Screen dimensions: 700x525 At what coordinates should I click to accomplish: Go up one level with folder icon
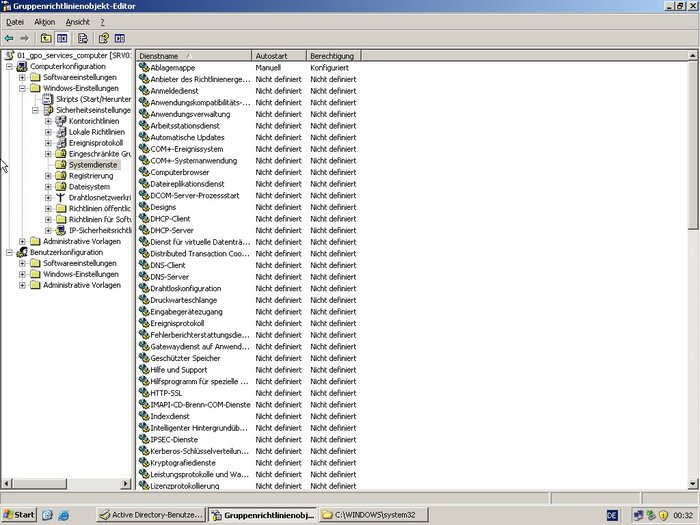[x=46, y=38]
